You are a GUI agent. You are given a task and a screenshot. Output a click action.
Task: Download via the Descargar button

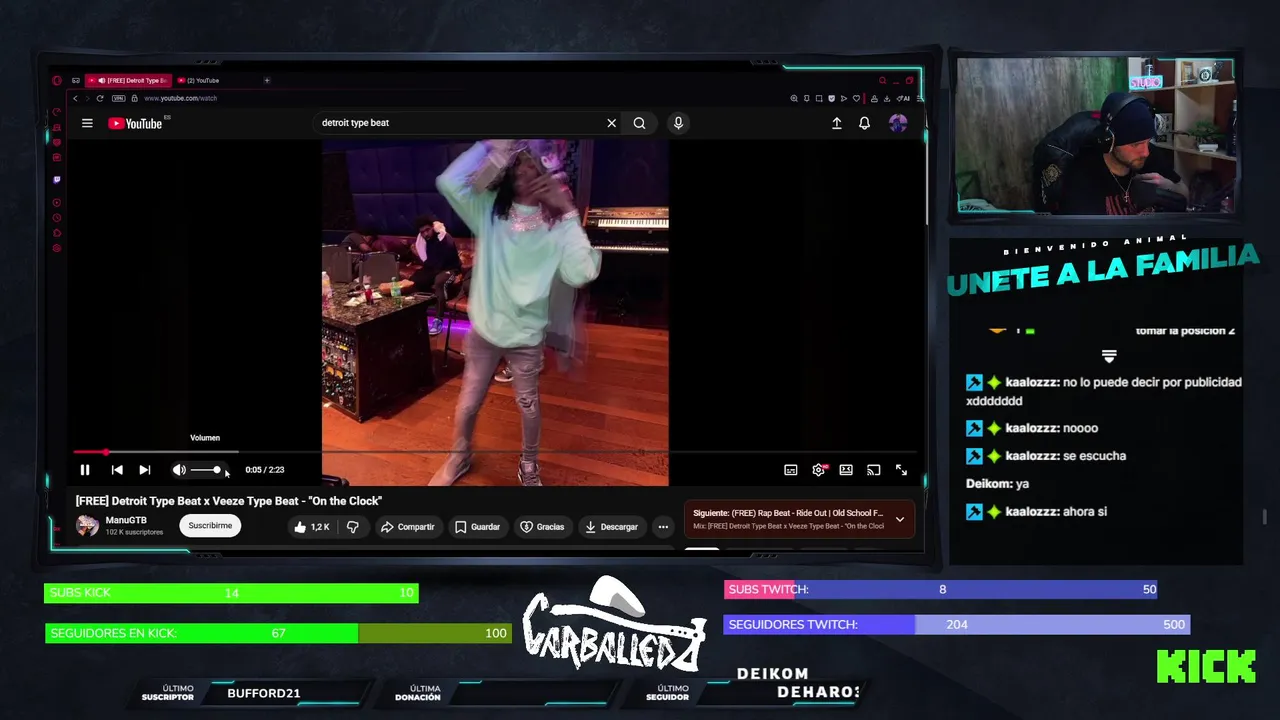[611, 527]
